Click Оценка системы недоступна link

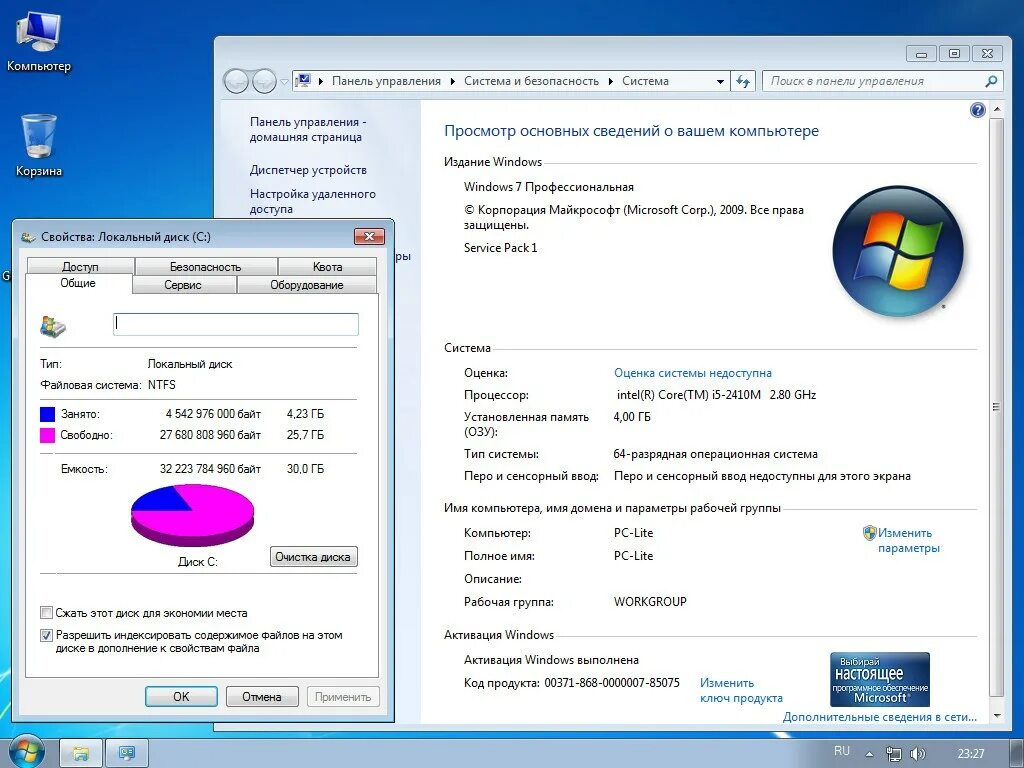tap(693, 373)
